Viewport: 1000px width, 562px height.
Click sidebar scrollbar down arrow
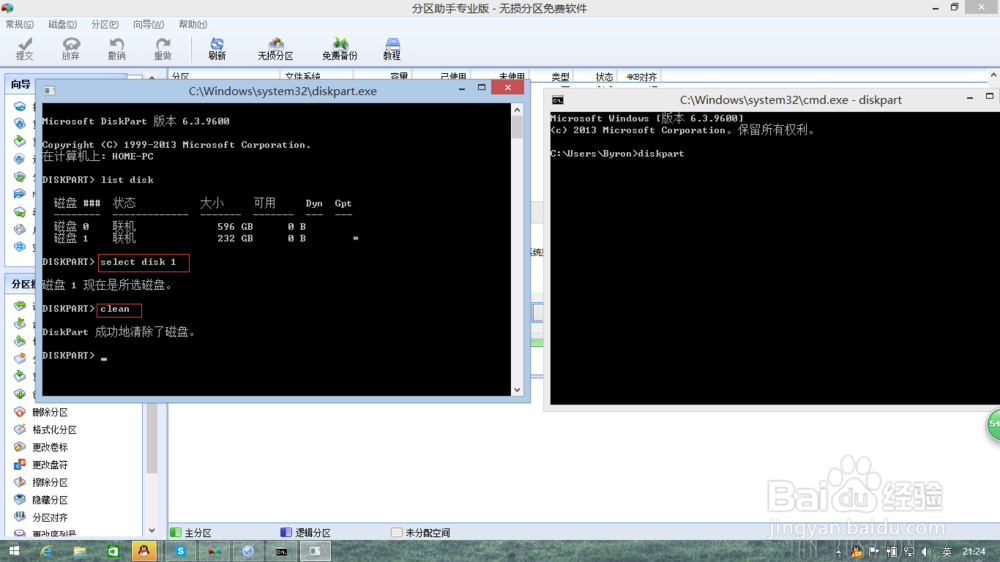click(x=152, y=530)
